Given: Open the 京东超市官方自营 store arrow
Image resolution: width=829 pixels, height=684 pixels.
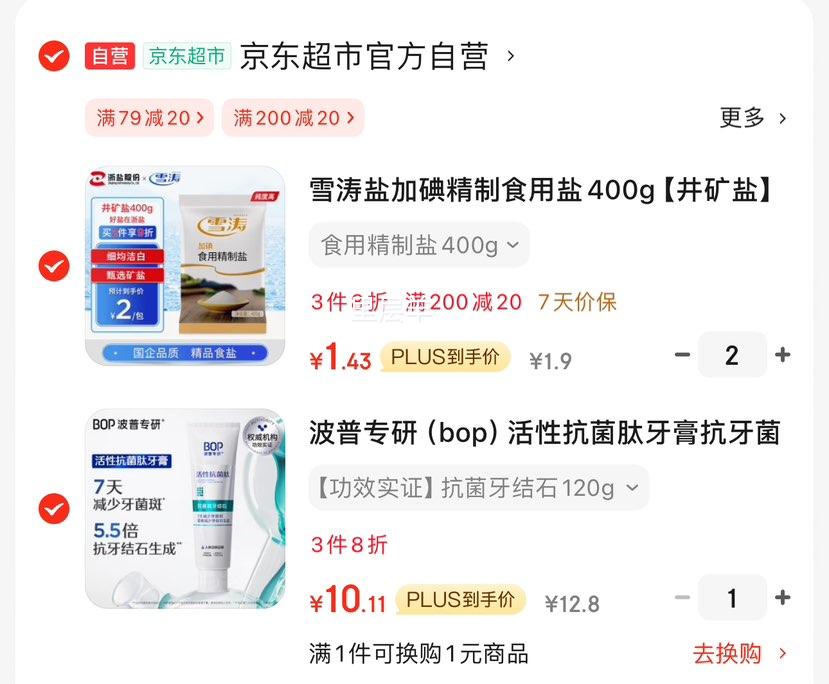Looking at the screenshot, I should point(510,56).
